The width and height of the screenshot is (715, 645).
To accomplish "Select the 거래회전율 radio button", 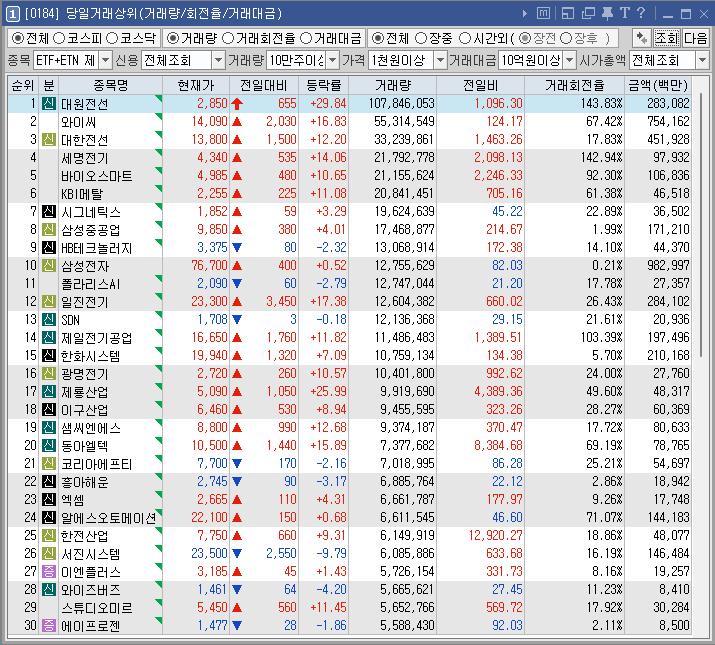I will [228, 38].
